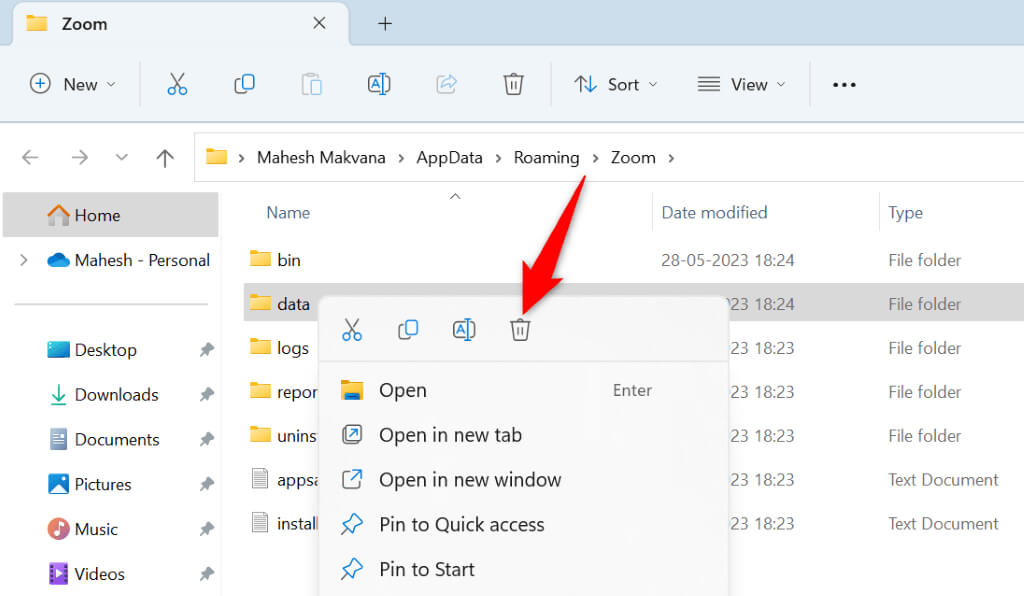Choose Pin to Start
Screen dimensions: 1024x596
[x=523, y=569]
